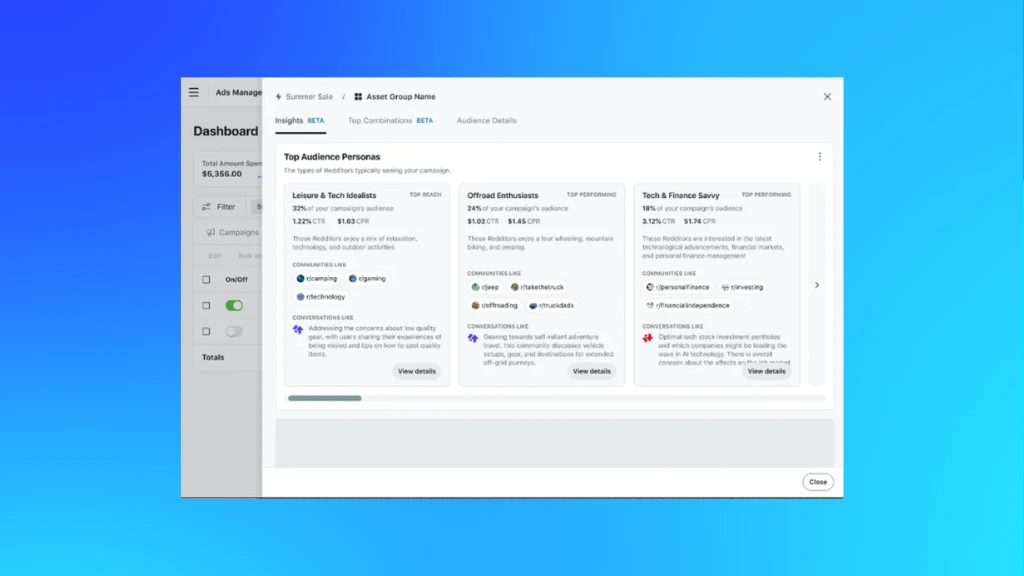The height and width of the screenshot is (576, 1024).
Task: Click the Campaigns megaphone icon
Action: coord(210,232)
